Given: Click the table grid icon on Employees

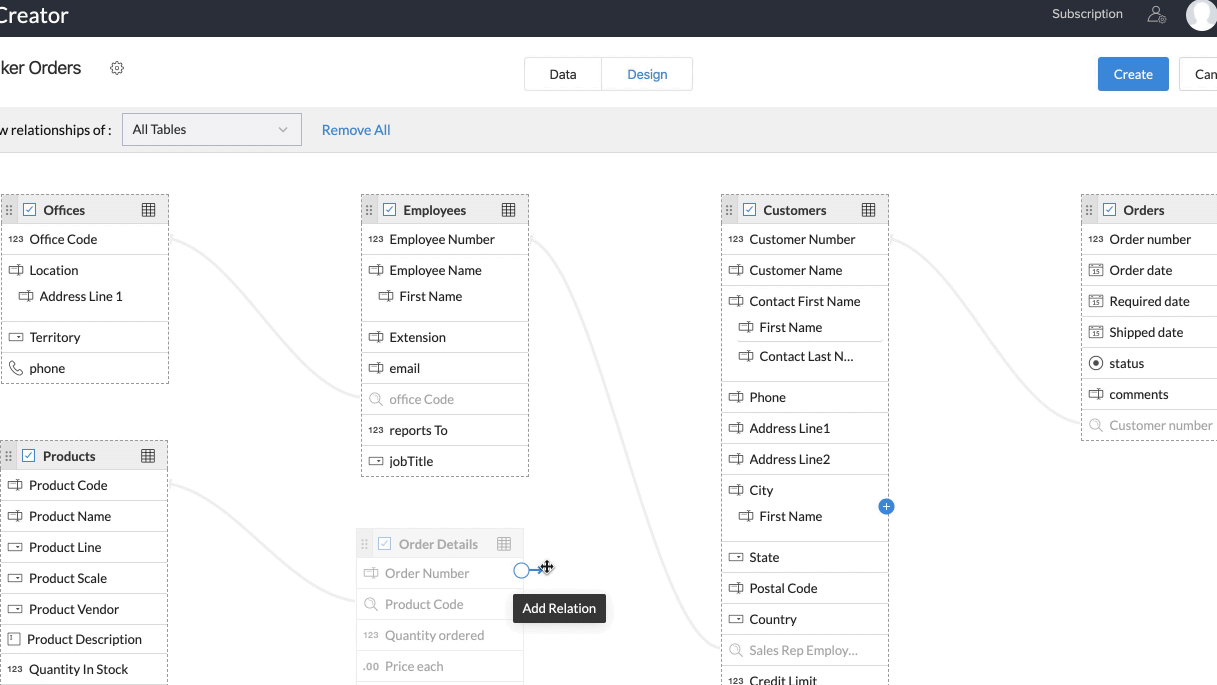Looking at the screenshot, I should (508, 210).
